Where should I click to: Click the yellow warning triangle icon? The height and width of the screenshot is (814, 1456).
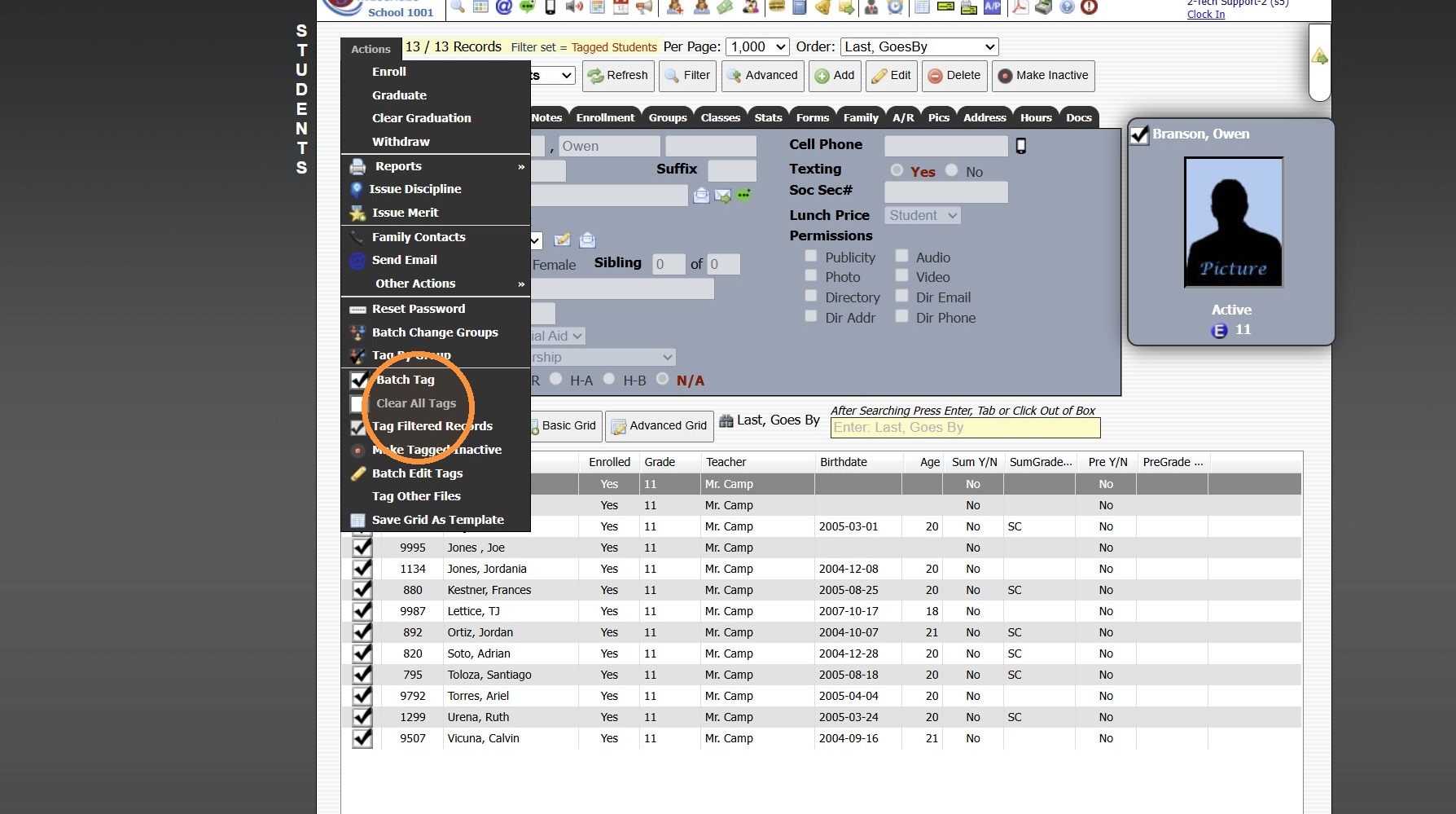click(1320, 56)
